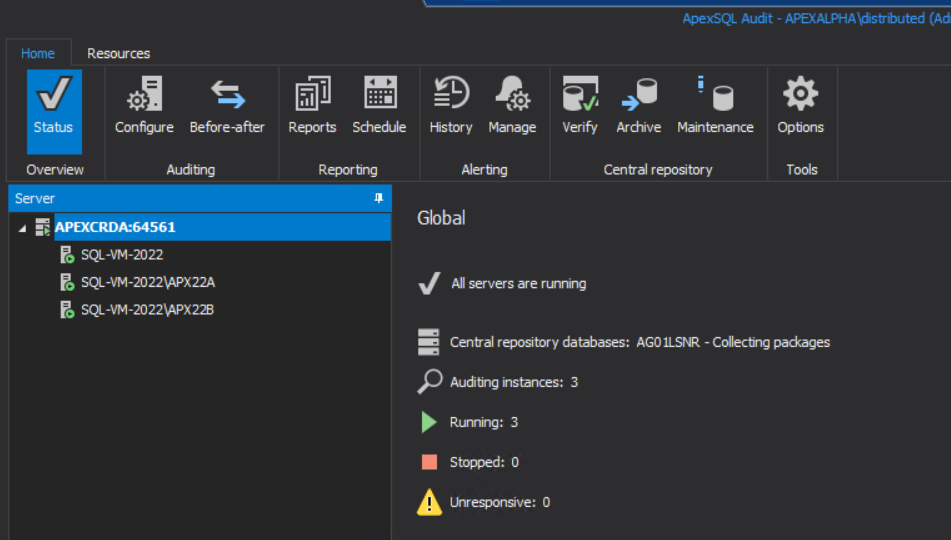Open the Reports icon
The width and height of the screenshot is (951, 540).
coord(312,93)
